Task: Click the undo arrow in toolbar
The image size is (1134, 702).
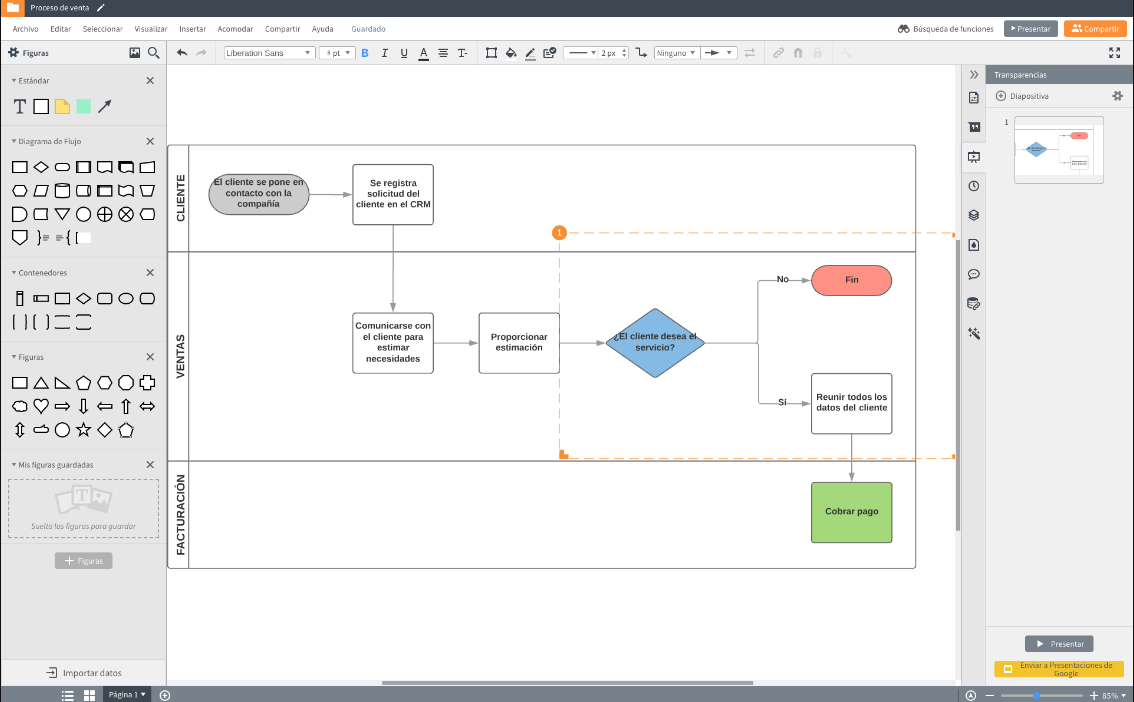Action: [182, 53]
